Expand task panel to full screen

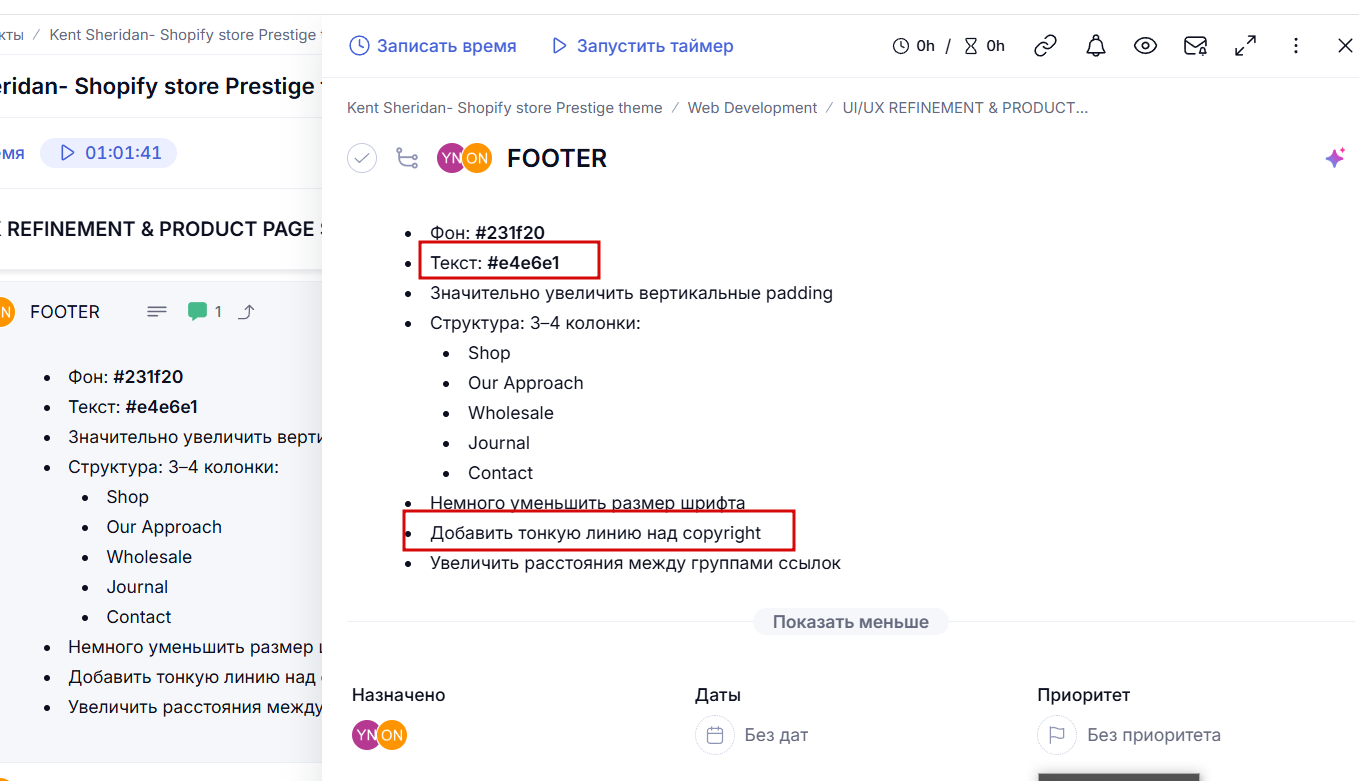(1245, 46)
